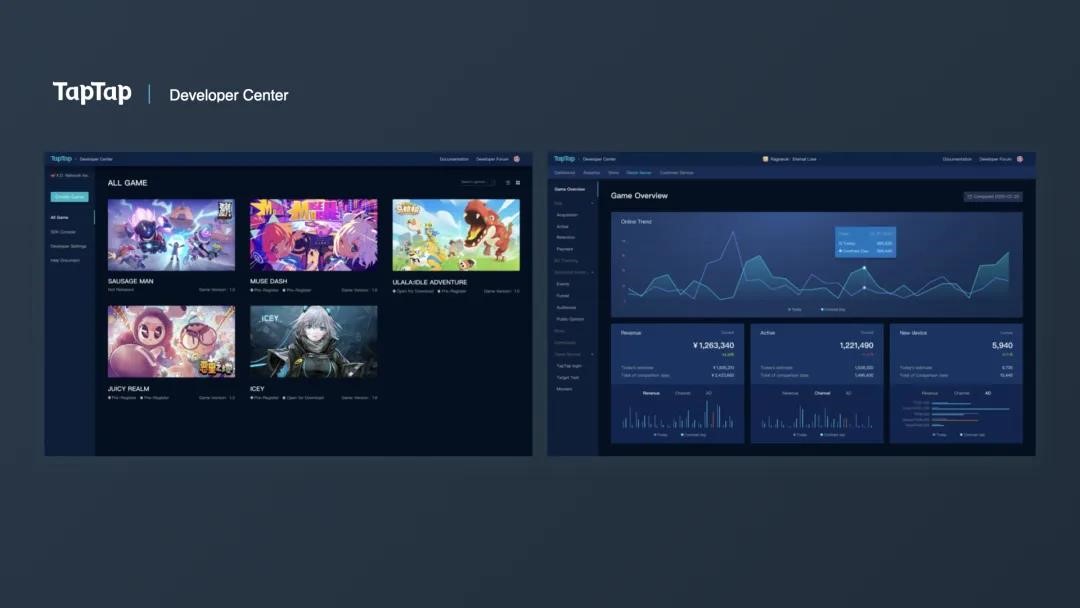Open user avatar in Game Overview header
Viewport: 1080px width, 608px height.
pos(1019,159)
